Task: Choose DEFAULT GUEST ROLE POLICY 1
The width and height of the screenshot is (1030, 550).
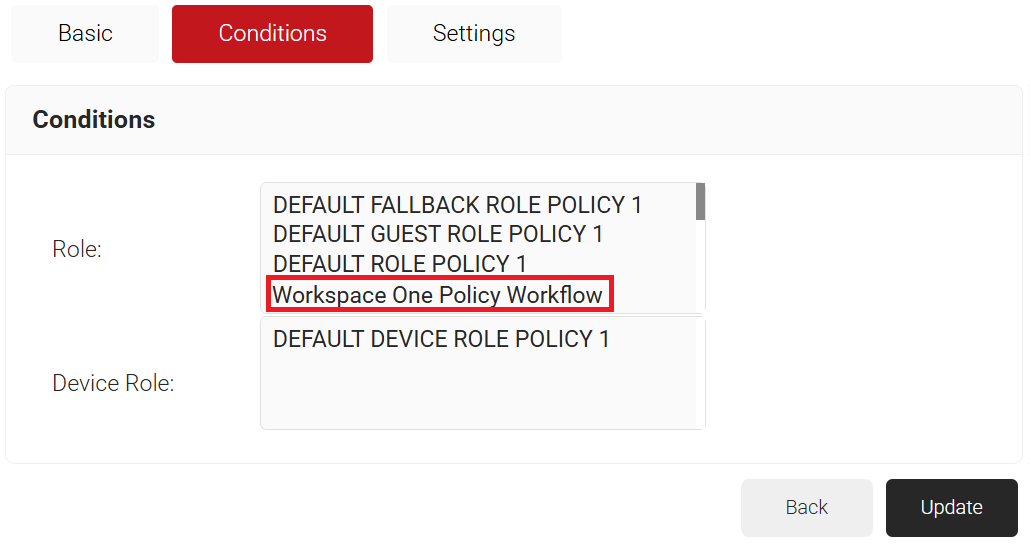Action: coord(438,234)
